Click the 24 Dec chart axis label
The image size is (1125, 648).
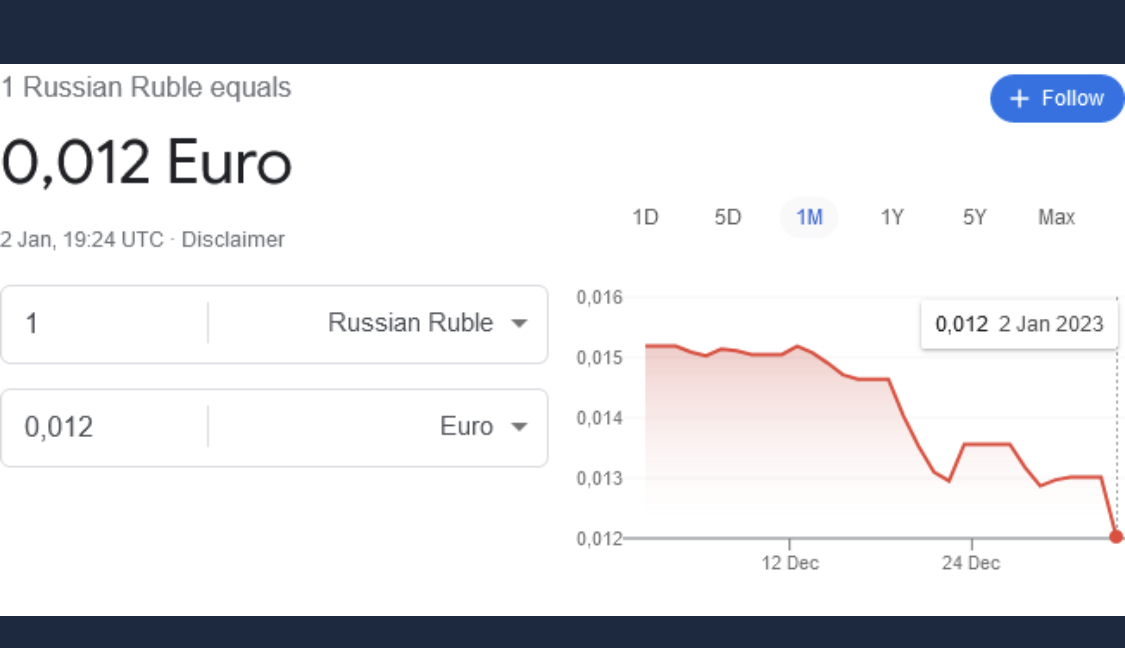pos(971,563)
